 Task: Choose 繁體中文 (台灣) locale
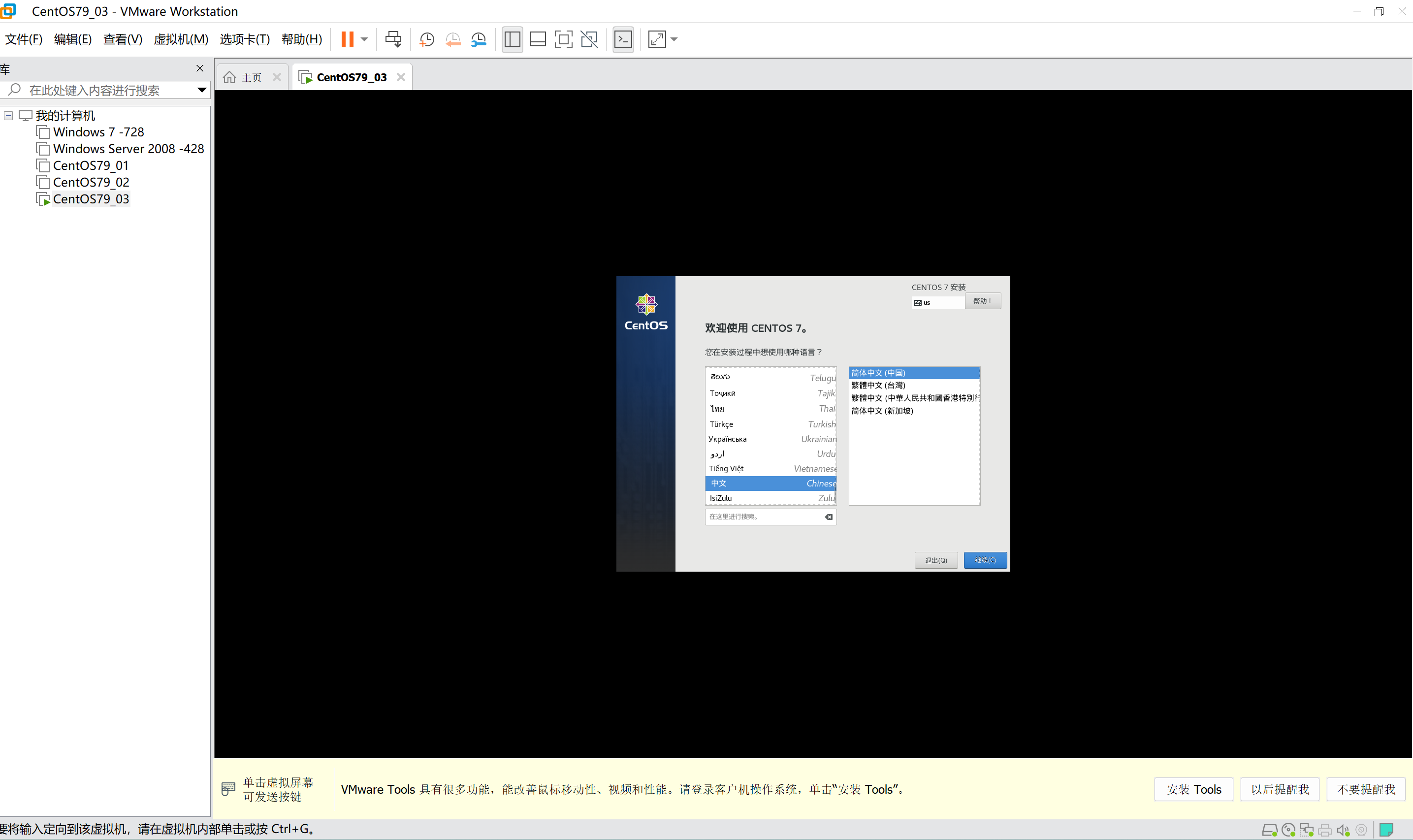[x=914, y=385]
